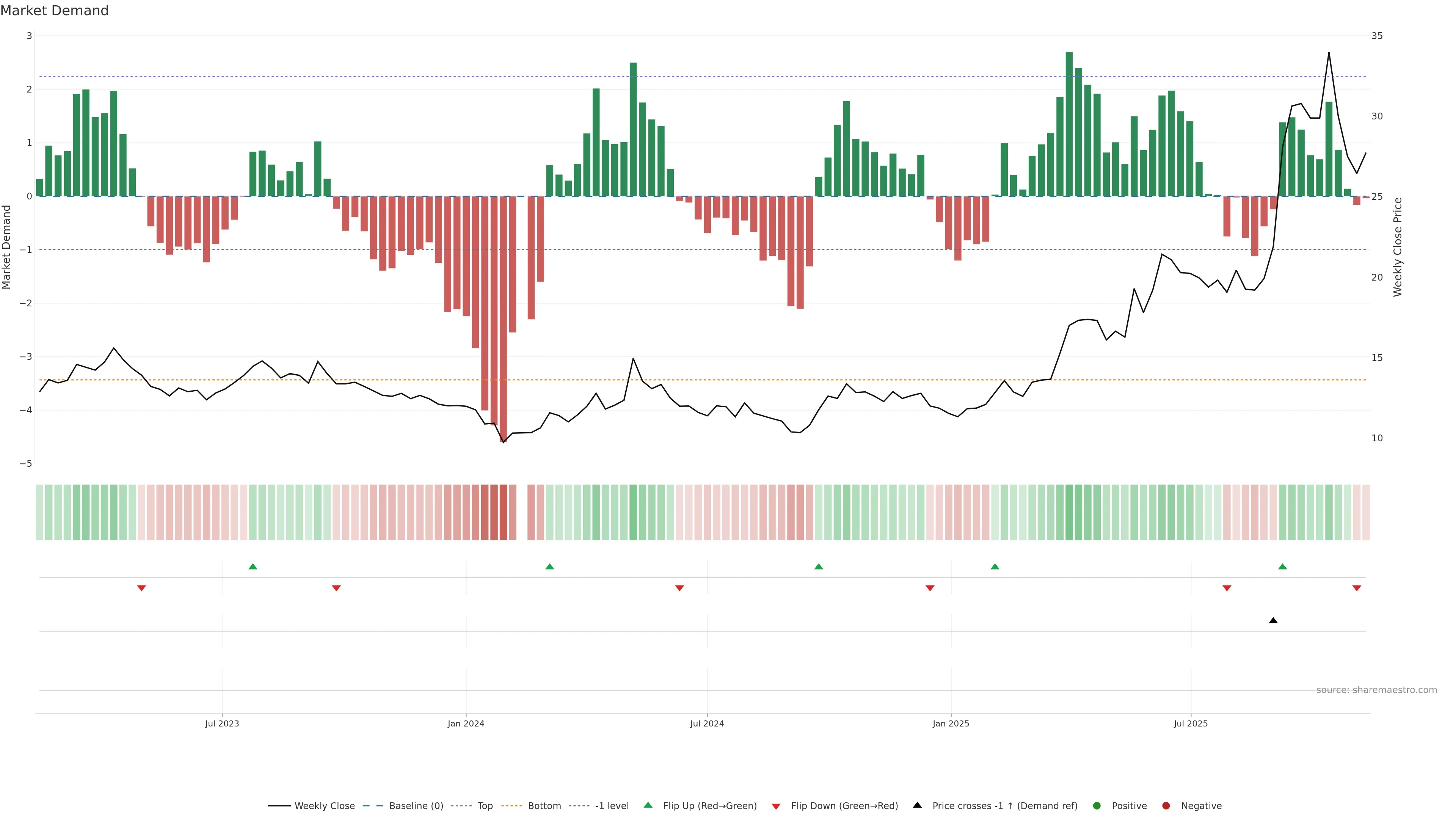Click red Flip Down legend triangle icon

[776, 806]
